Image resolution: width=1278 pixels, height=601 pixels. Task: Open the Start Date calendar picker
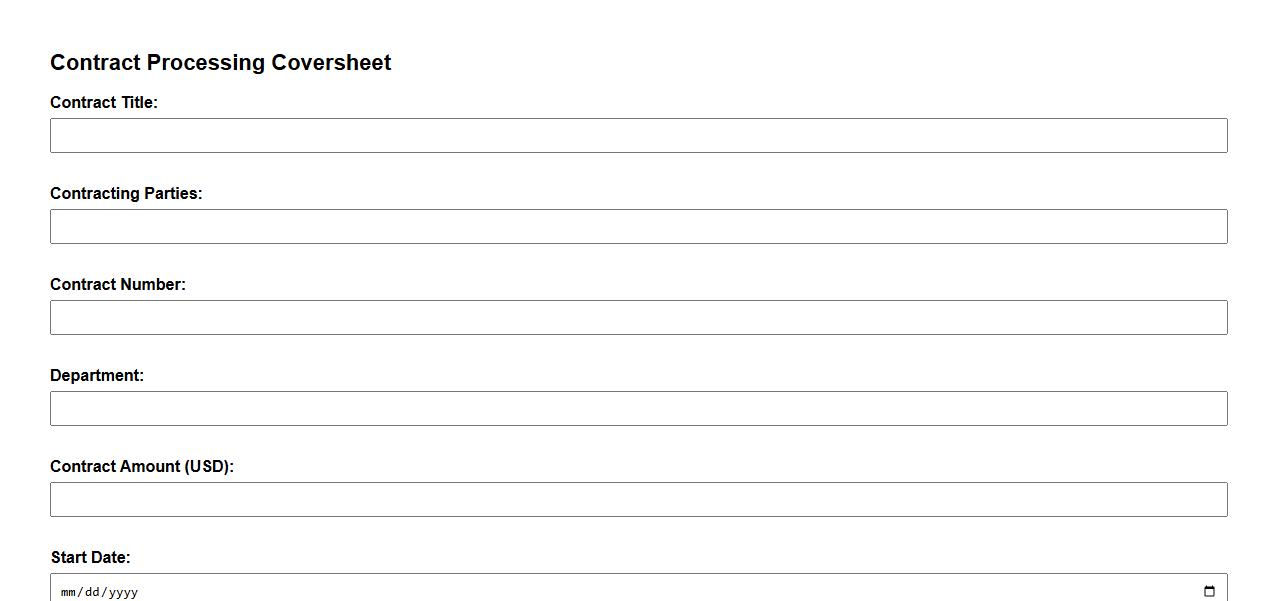(1208, 591)
